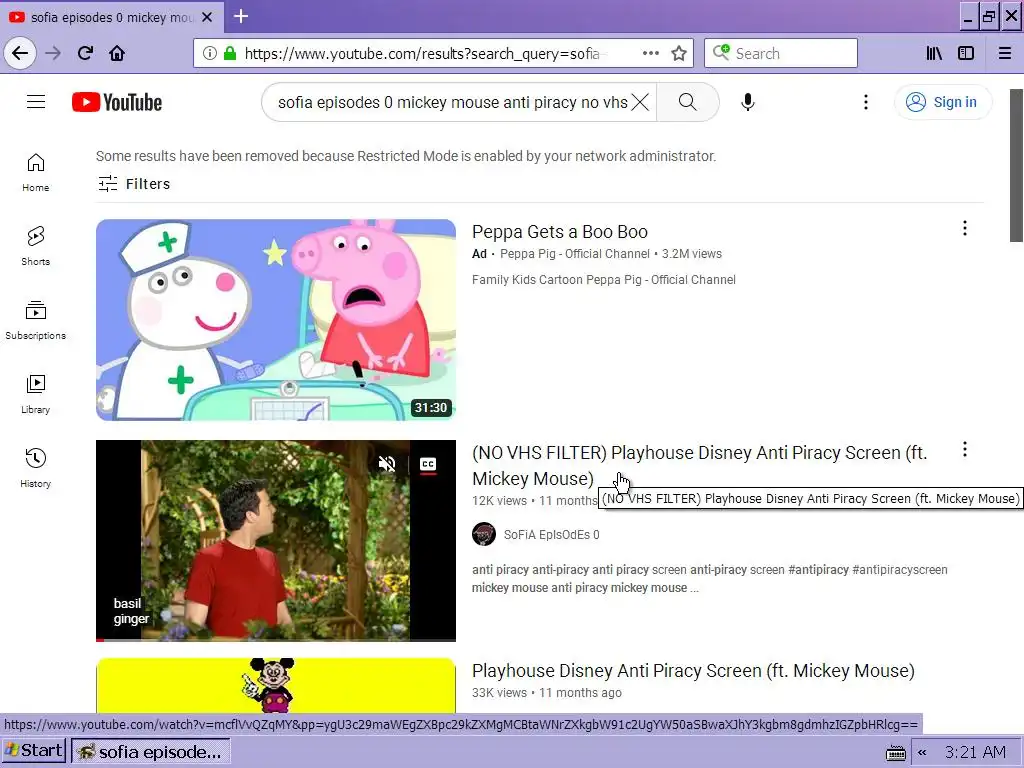This screenshot has height=768, width=1024.
Task: Open the SoFiA EpIsOdEs 0 channel name
Action: (x=551, y=534)
